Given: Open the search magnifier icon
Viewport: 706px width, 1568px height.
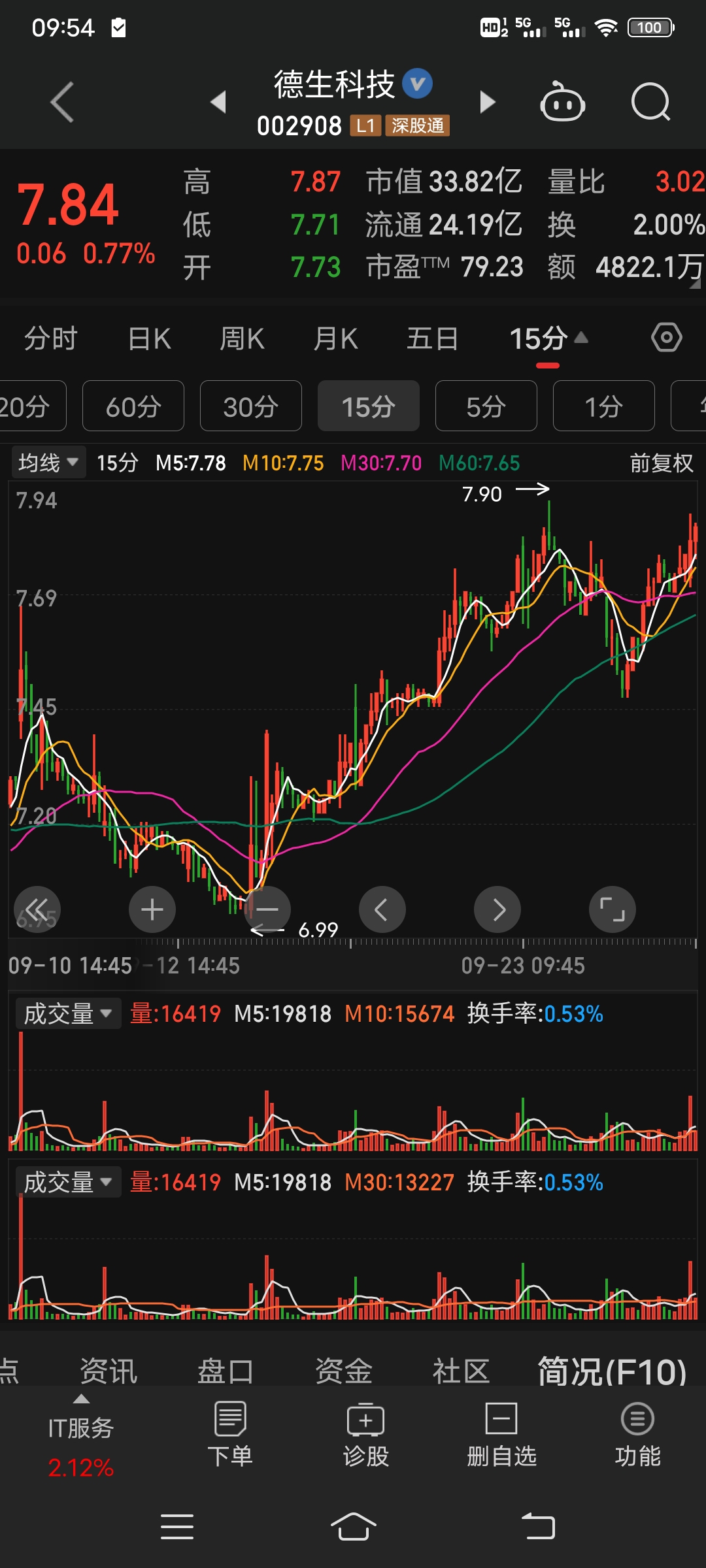Looking at the screenshot, I should coord(651,103).
